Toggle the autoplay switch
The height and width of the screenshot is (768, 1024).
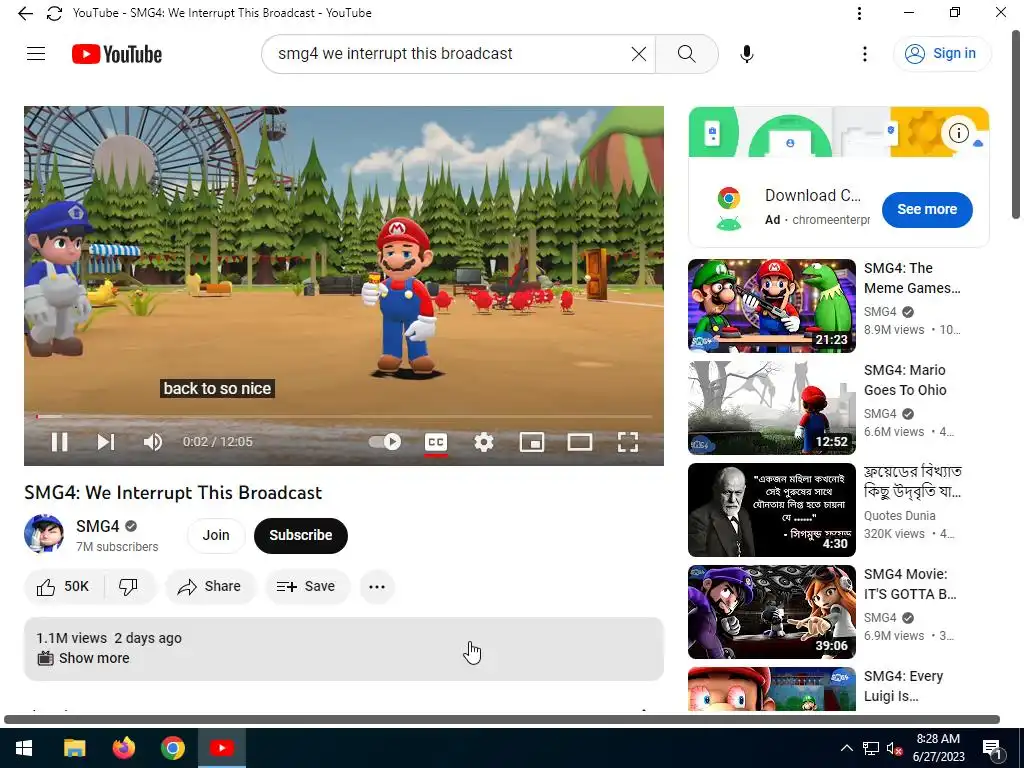(385, 442)
